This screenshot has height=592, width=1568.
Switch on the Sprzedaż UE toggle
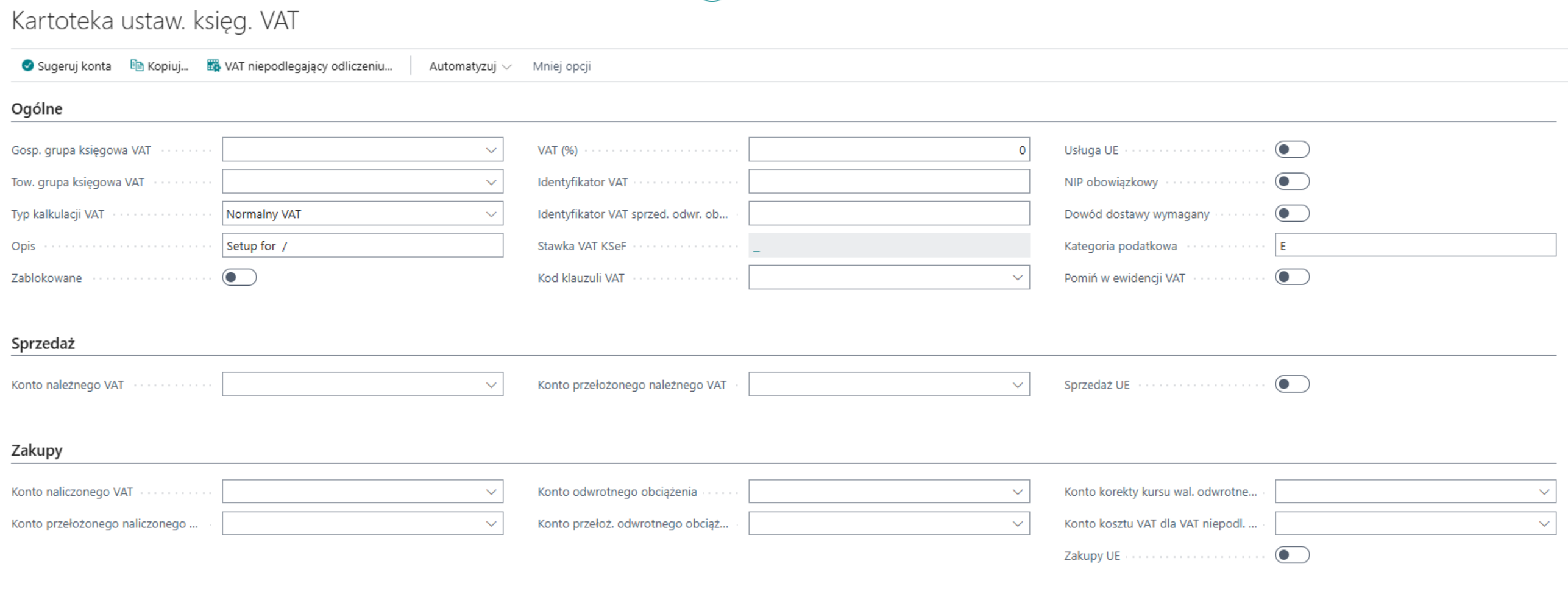click(1292, 384)
